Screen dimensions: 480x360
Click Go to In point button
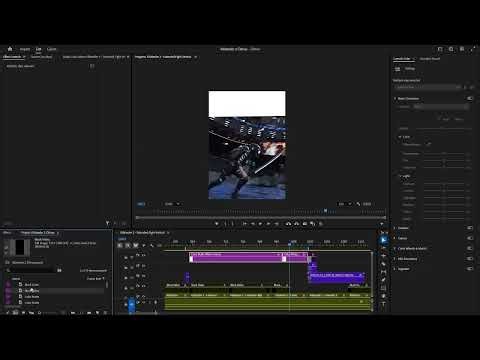(x=244, y=224)
